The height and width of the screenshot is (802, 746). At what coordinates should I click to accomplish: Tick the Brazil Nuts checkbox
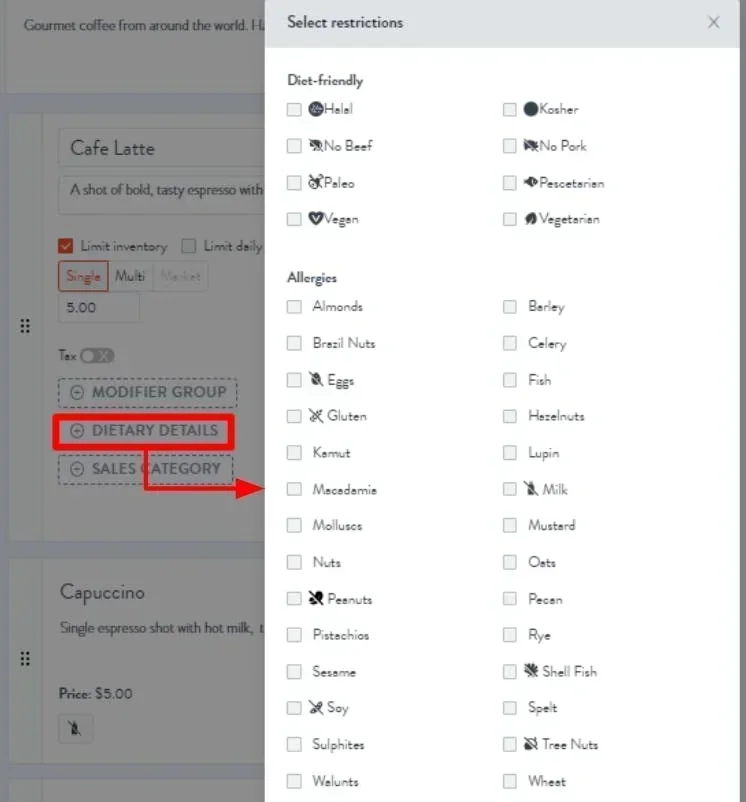point(294,343)
